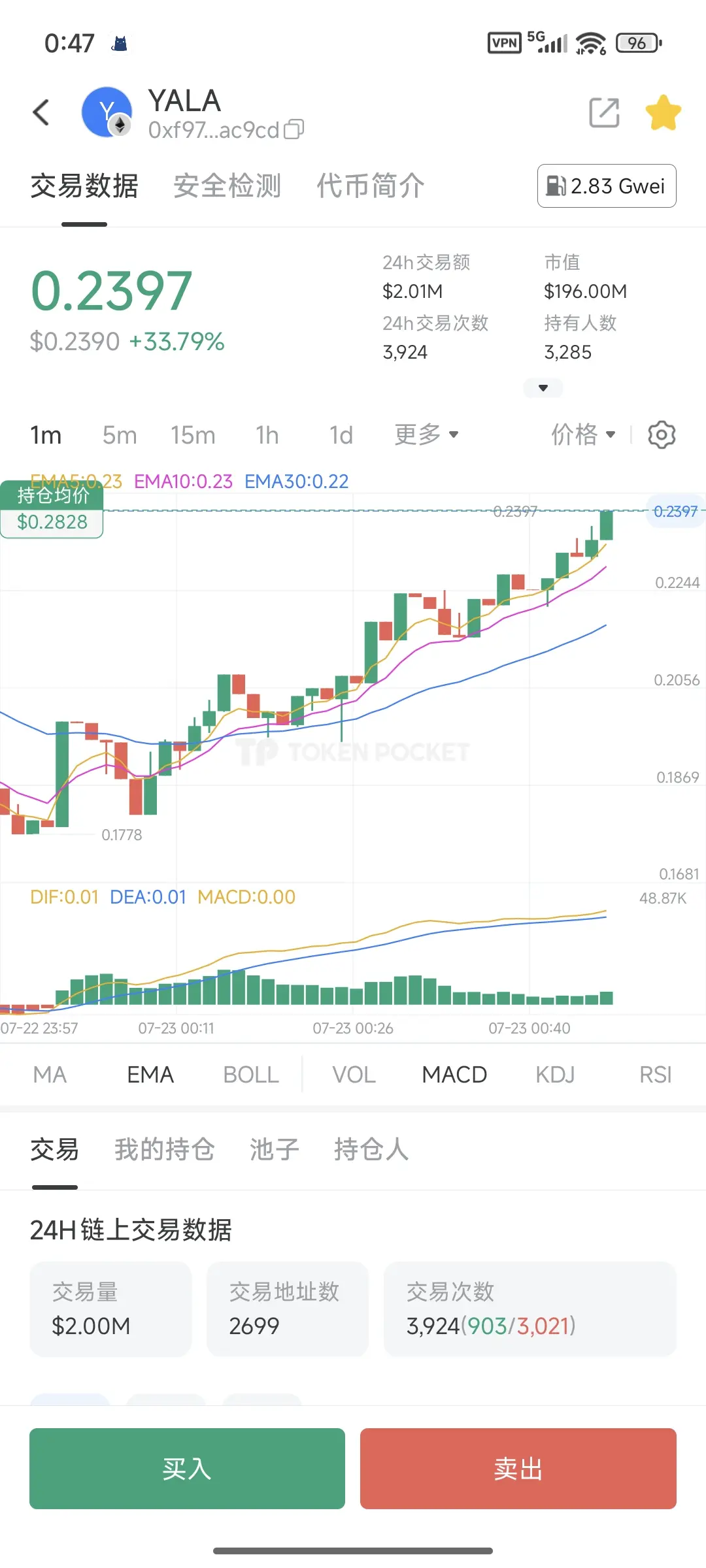Tap the large 0.2397 price
706x1568 pixels.
coord(111,291)
